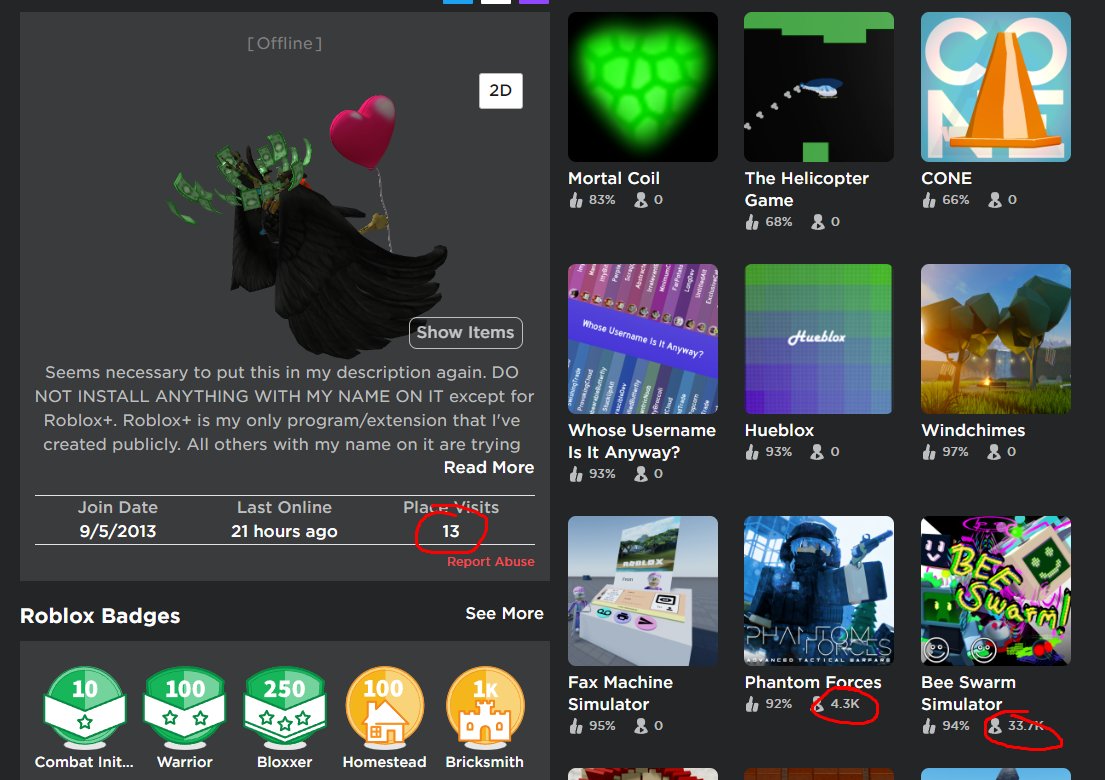This screenshot has height=780, width=1105.
Task: Click The Helicopter Game title
Action: point(807,189)
